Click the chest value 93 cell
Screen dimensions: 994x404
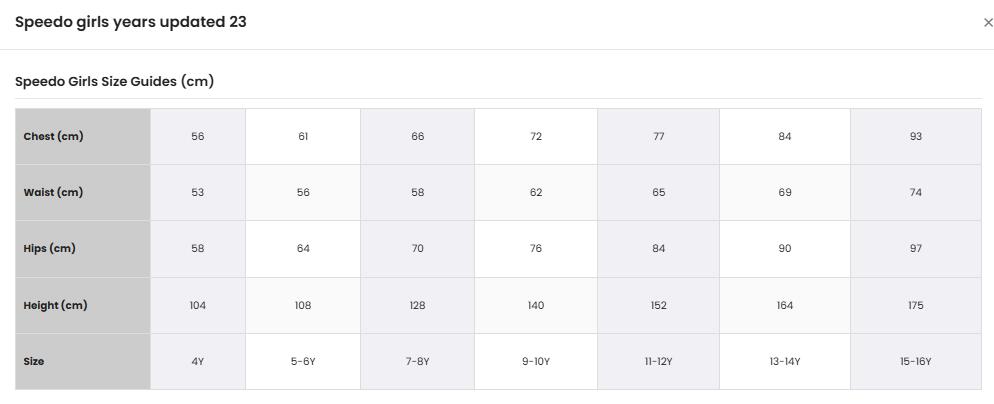pos(915,136)
